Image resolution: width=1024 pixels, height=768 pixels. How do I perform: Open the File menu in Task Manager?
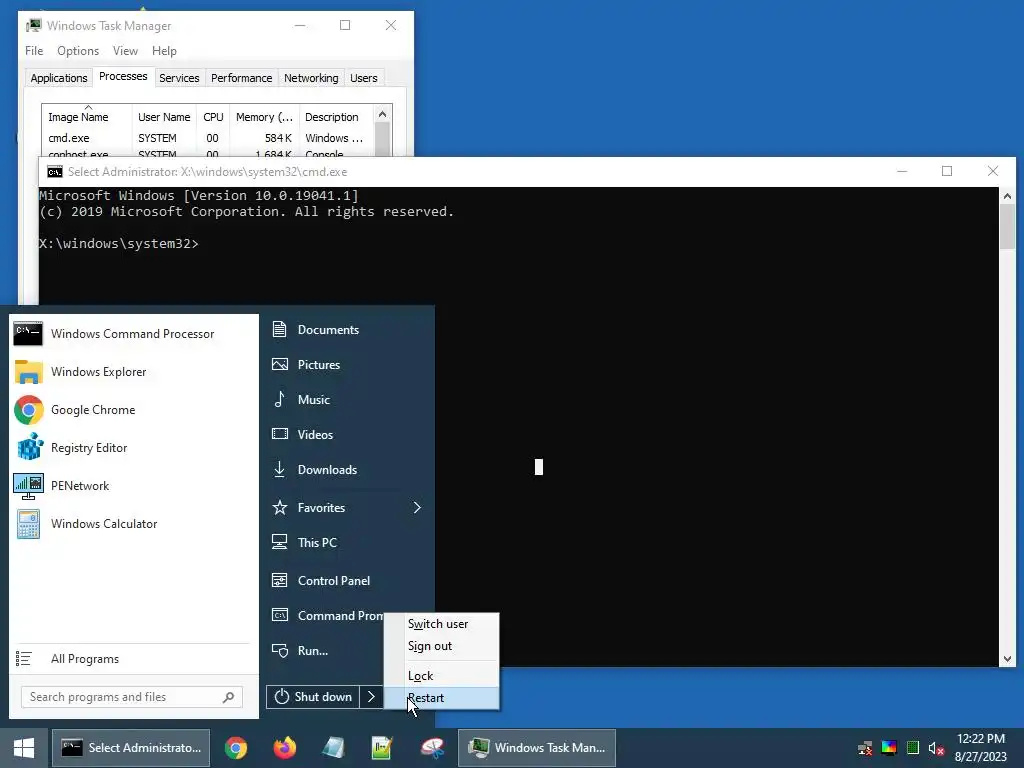34,51
